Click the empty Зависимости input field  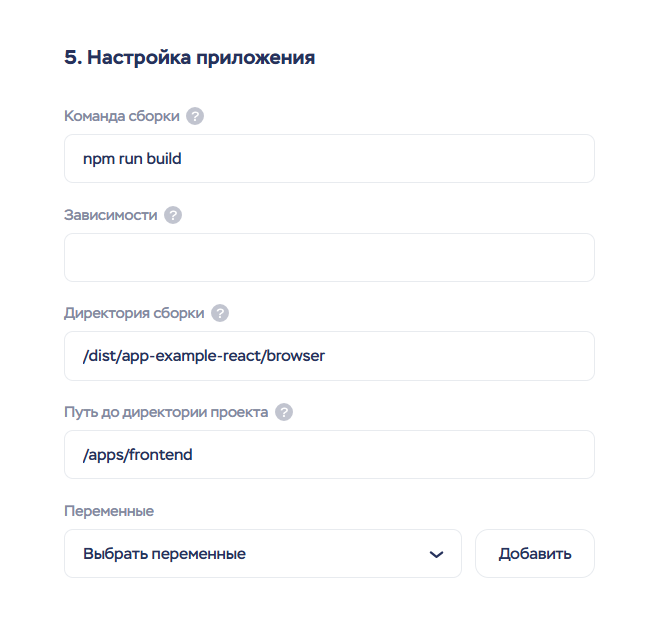329,258
